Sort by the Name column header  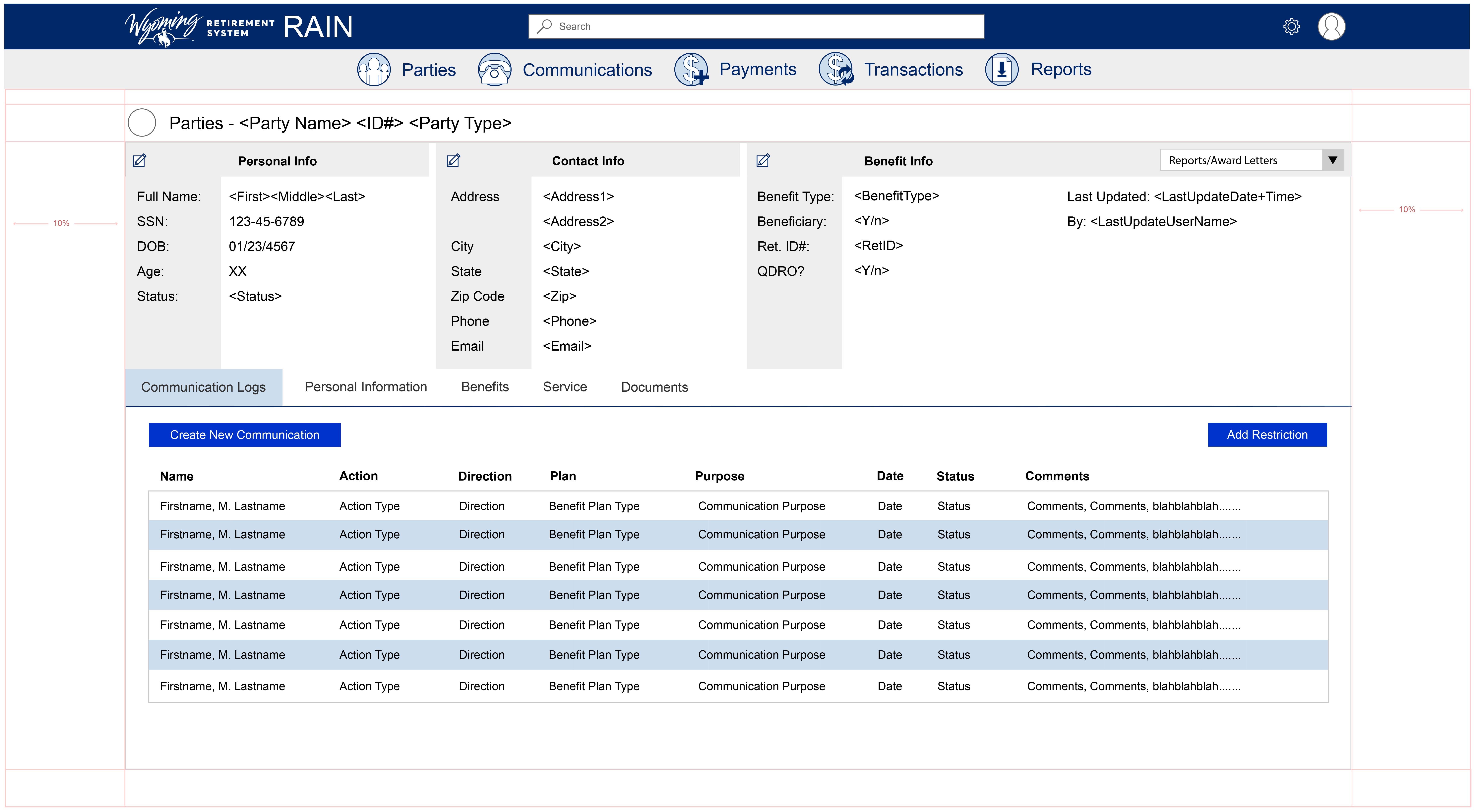pos(176,476)
